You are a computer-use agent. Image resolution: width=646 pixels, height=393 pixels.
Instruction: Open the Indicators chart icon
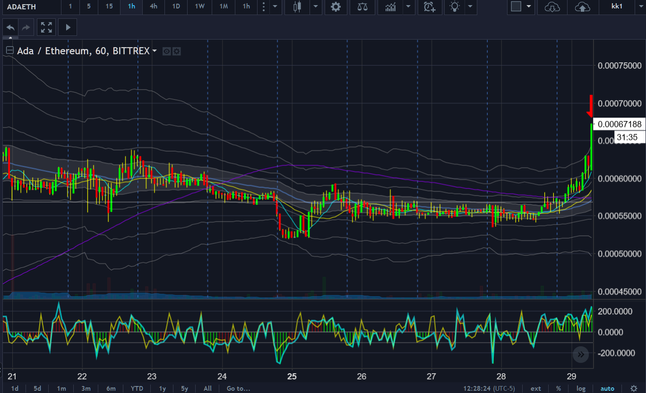(x=390, y=7)
